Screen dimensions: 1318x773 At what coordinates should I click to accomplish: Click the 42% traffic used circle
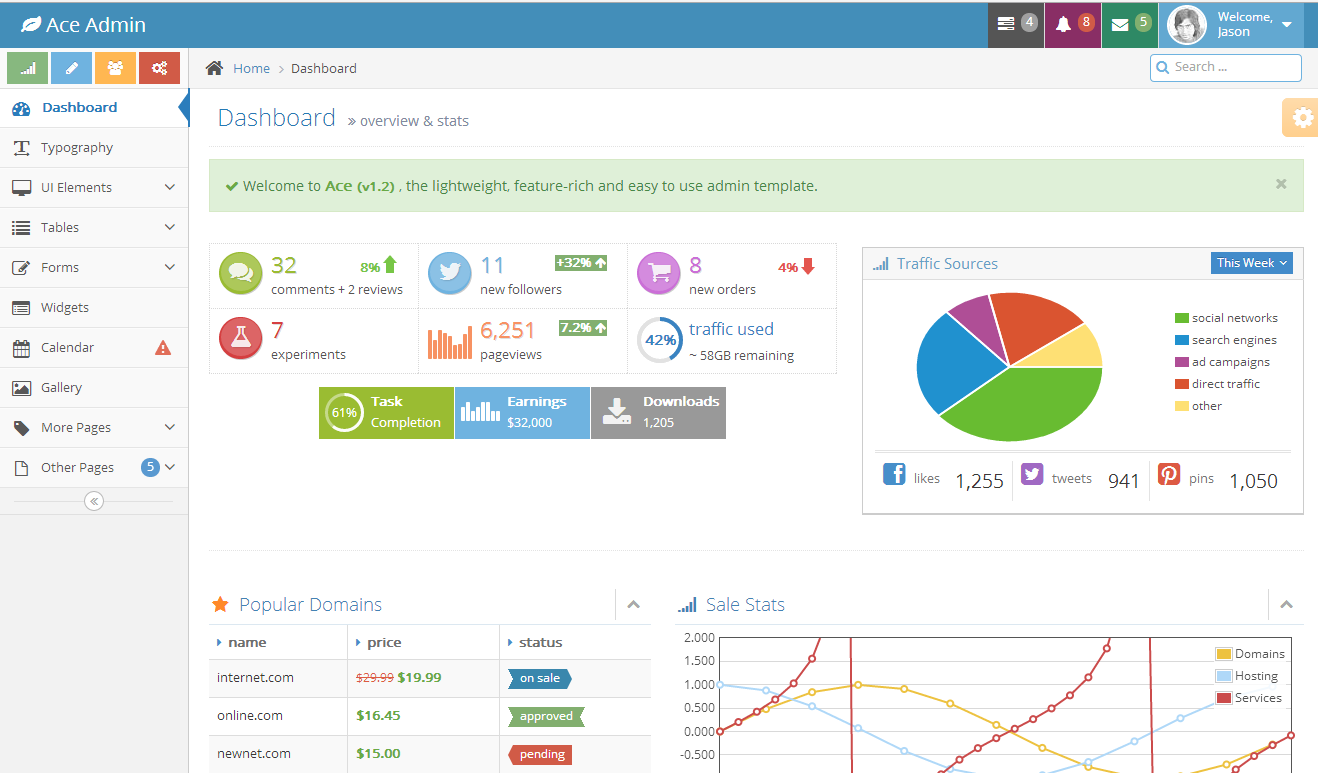point(659,339)
